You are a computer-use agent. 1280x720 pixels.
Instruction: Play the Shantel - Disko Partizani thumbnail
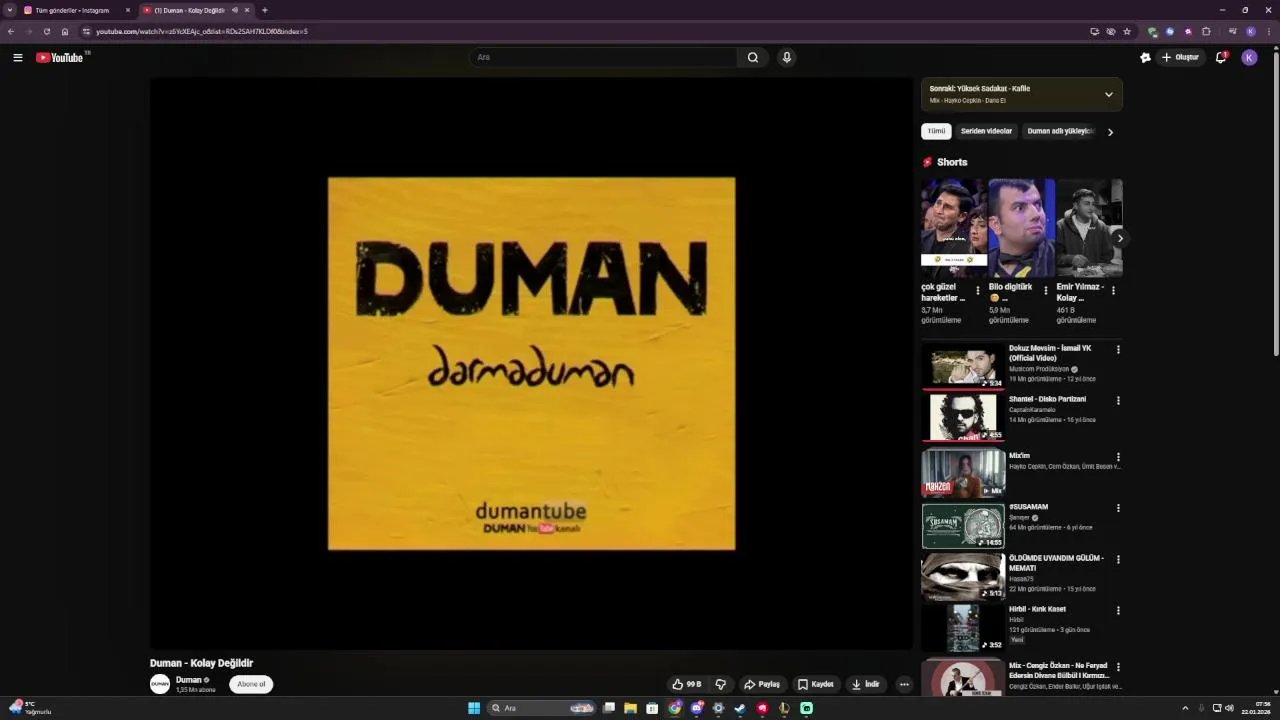[963, 417]
